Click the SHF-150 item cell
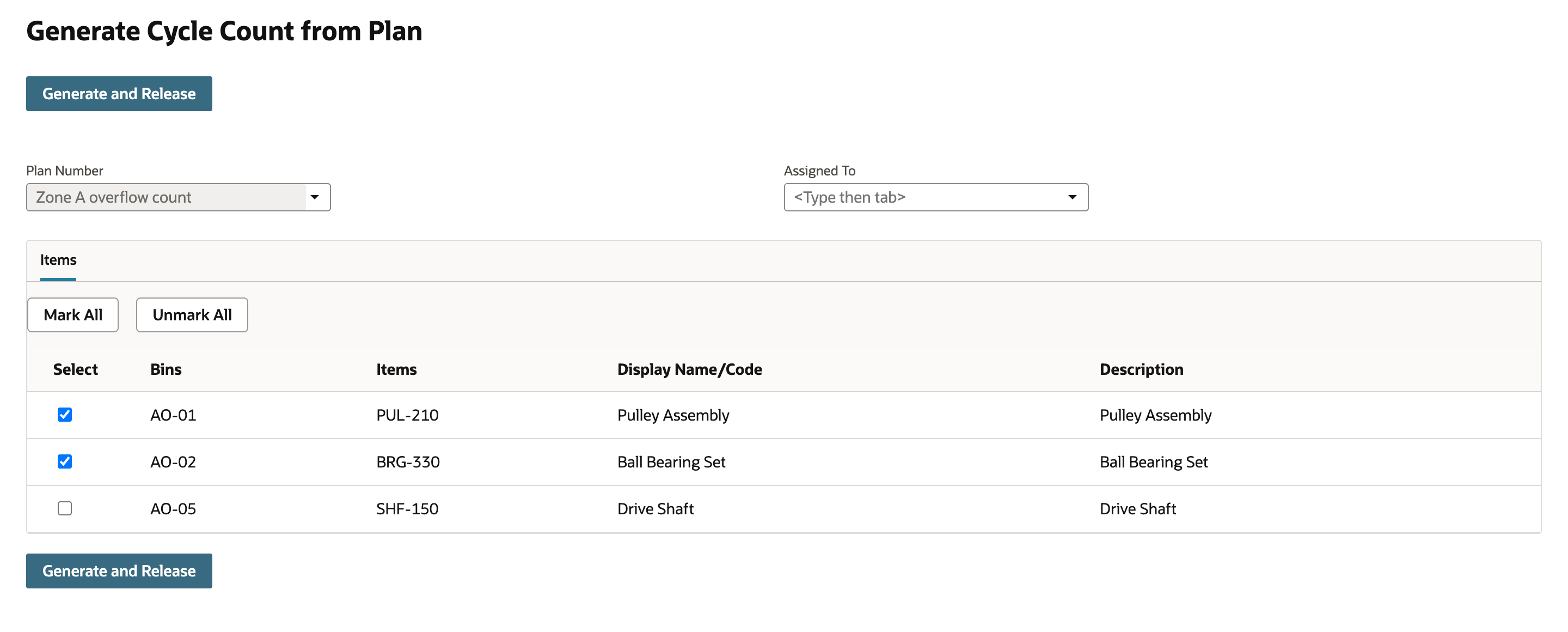 point(407,509)
